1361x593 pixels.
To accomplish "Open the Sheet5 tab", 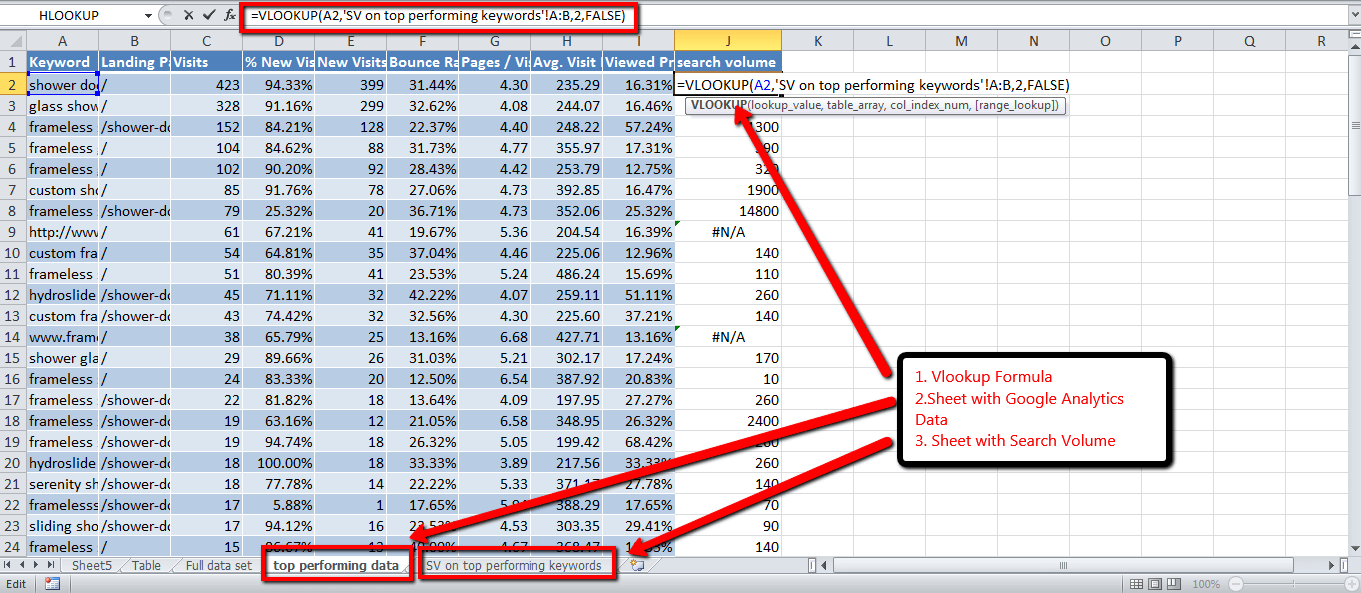I will coord(92,566).
